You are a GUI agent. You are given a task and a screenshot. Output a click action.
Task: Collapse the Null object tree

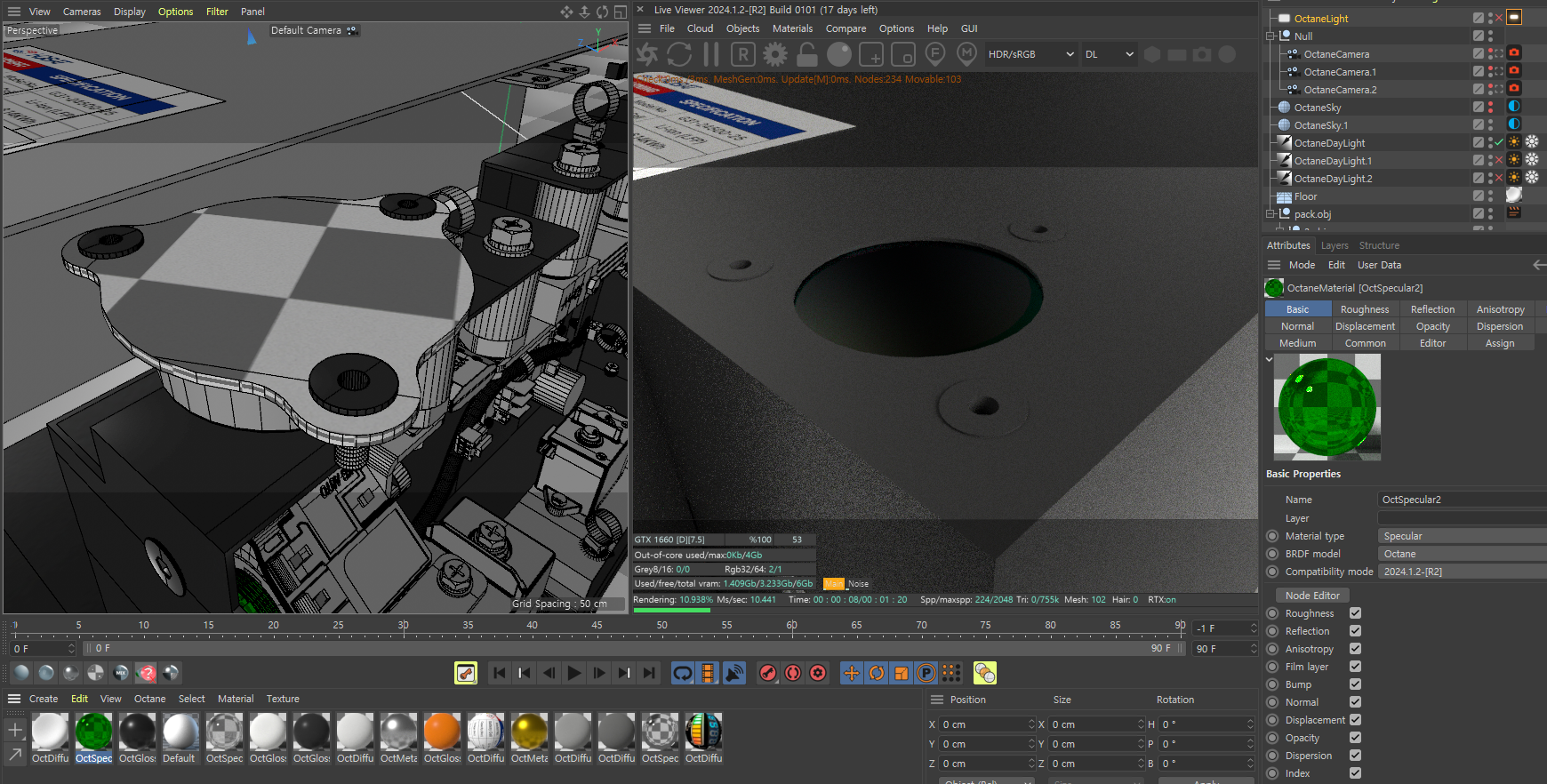[x=1270, y=36]
